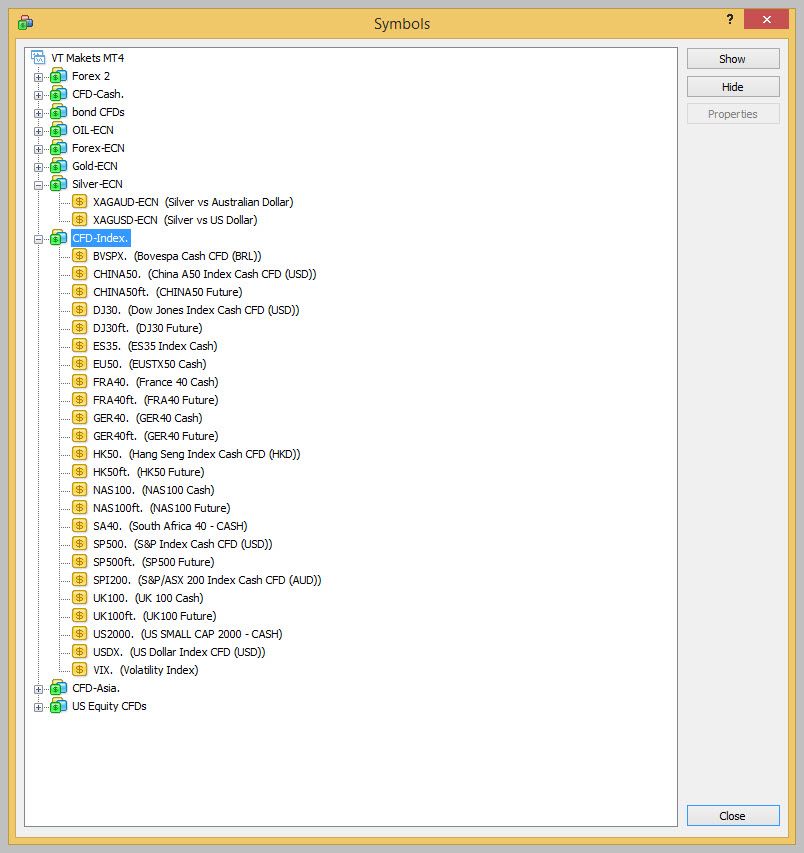Expand the Forex 2 tree node
The image size is (804, 853).
click(38, 77)
